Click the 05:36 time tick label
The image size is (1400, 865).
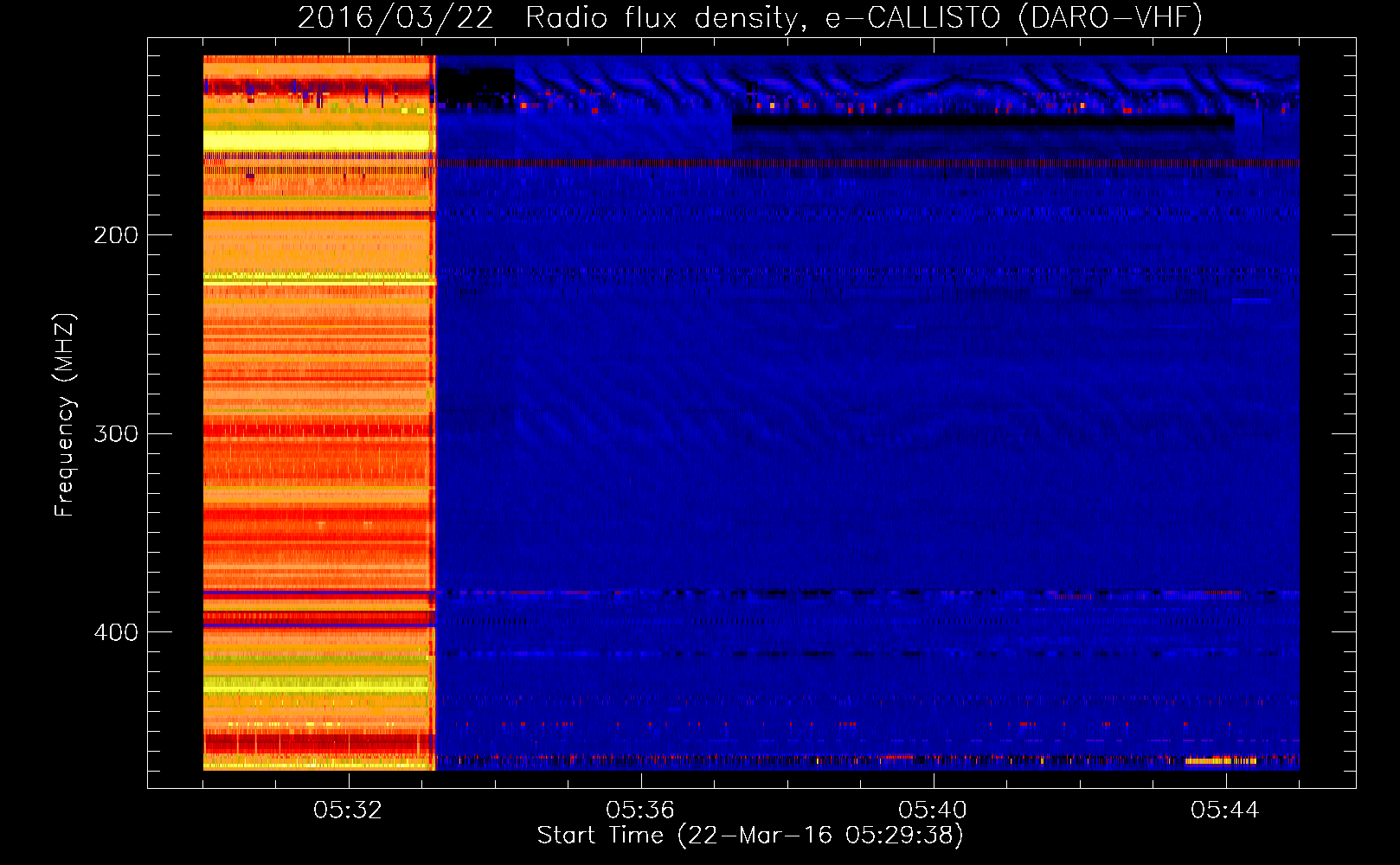[x=640, y=811]
